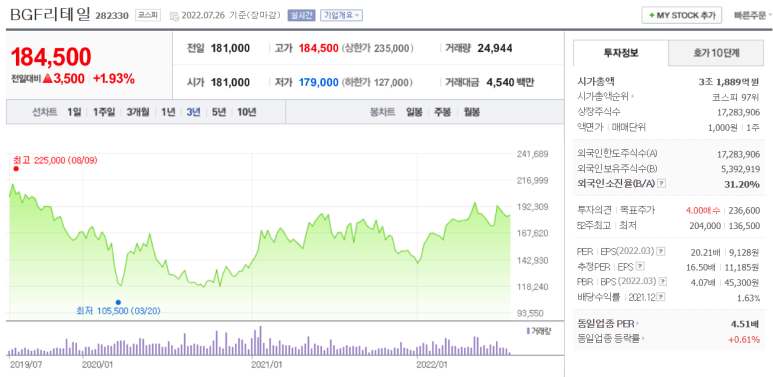773x377 pixels.
Task: Click help icon beside 추정PER EPS
Action: (x=640, y=267)
